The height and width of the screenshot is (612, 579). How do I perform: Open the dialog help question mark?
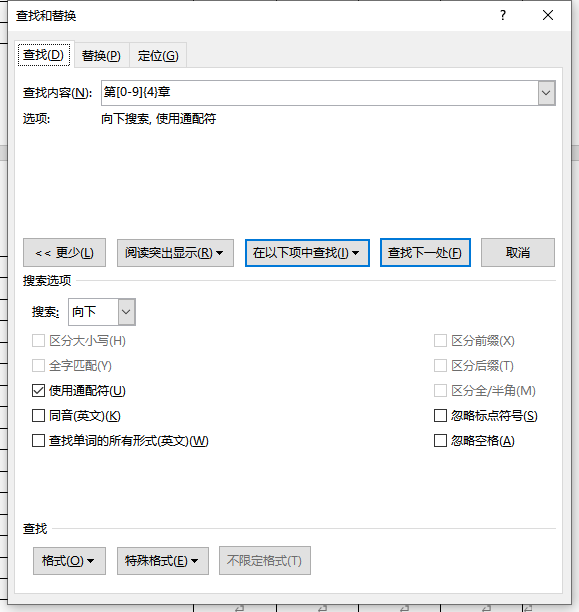point(503,15)
